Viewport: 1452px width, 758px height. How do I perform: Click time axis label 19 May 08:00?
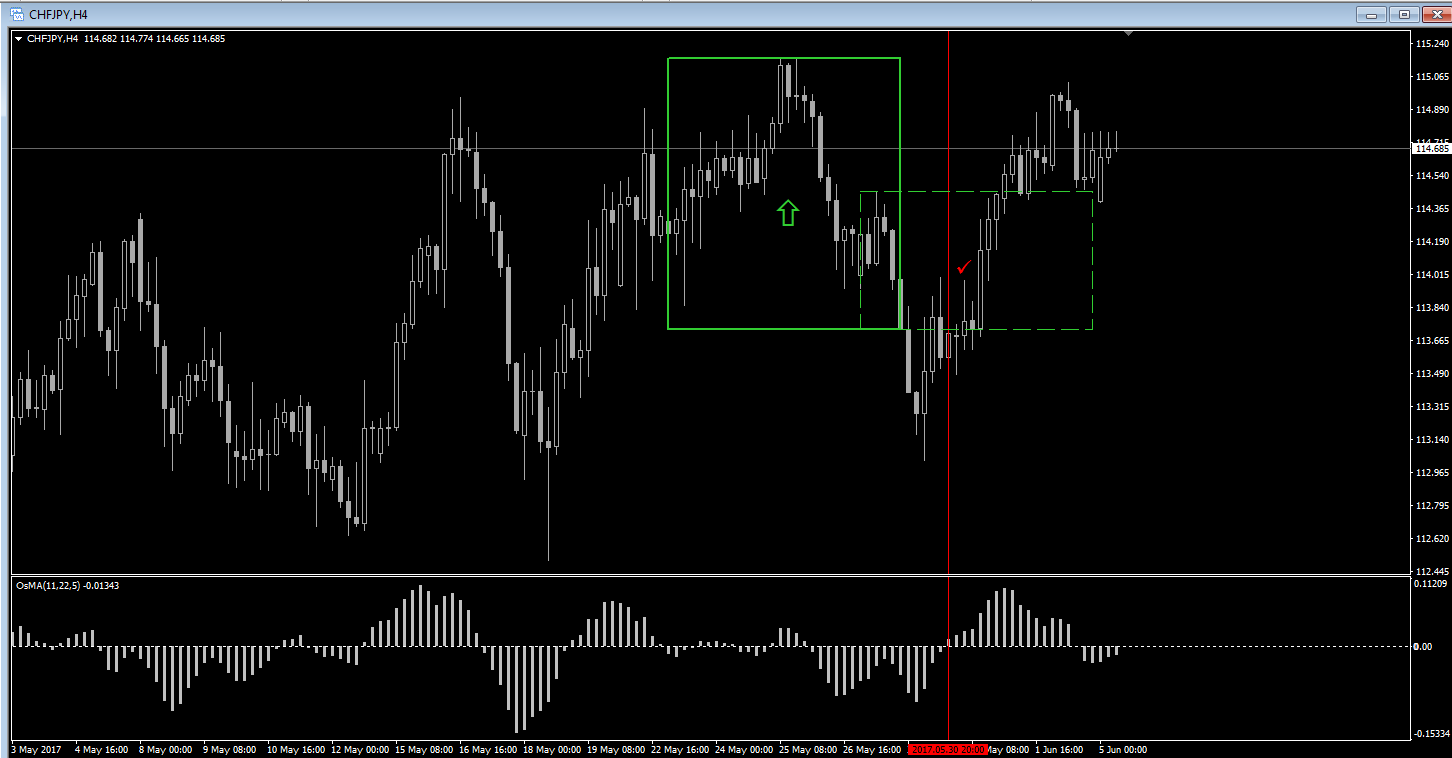coord(617,749)
